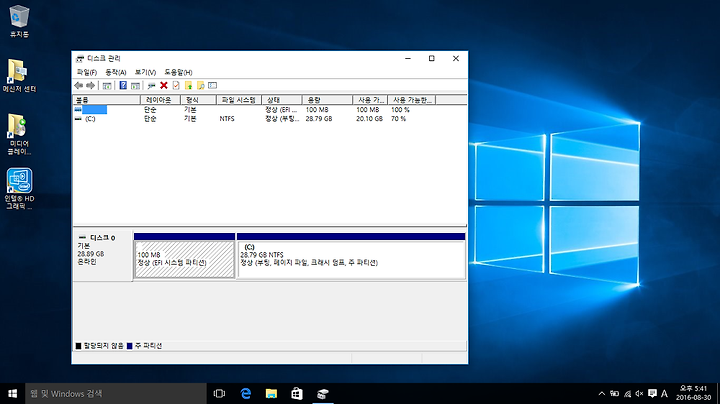
Task: Launch Microsoft Edge from the taskbar
Action: coord(246,393)
